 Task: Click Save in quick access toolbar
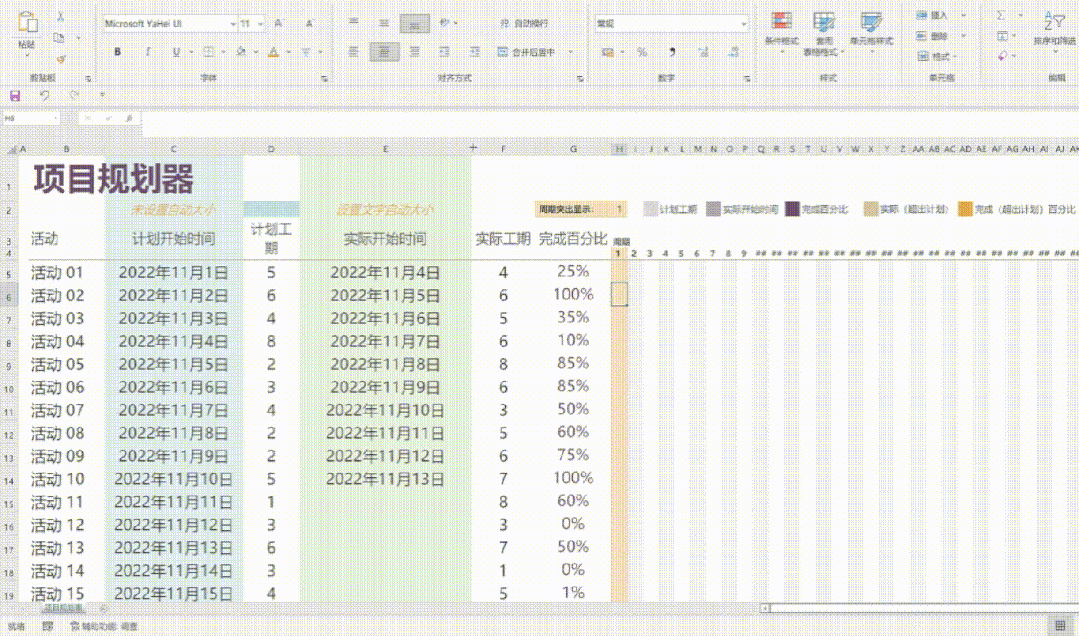[14, 96]
